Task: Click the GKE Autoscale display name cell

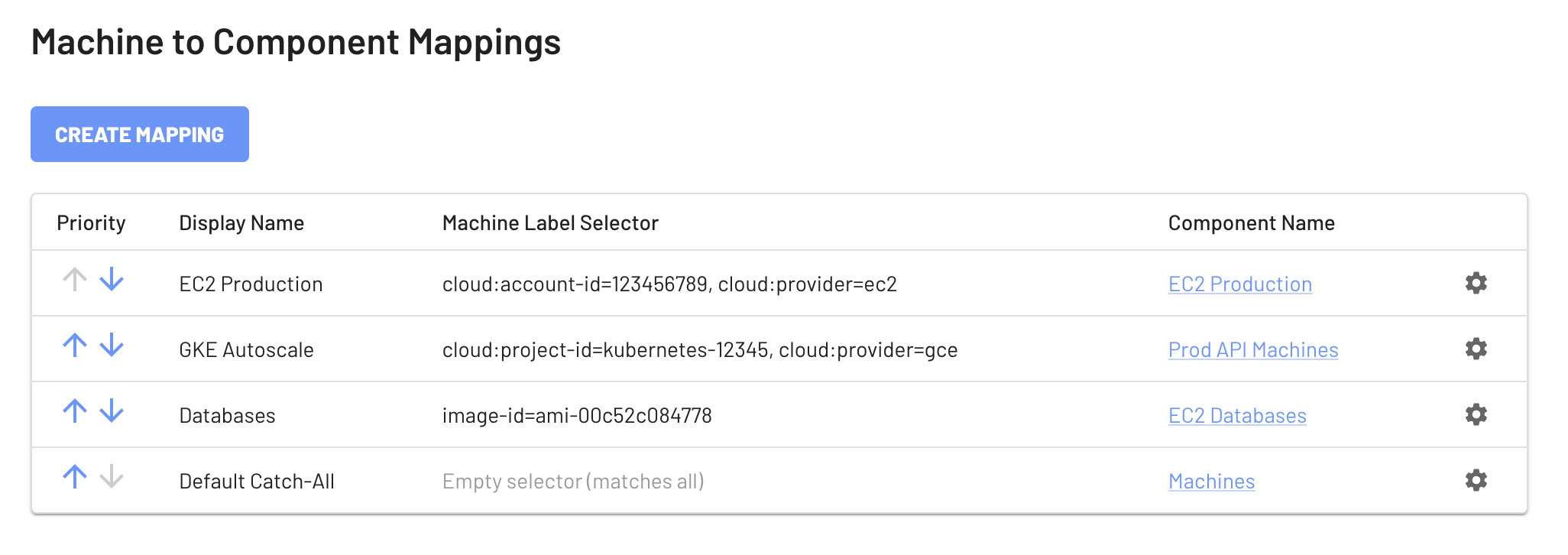Action: pos(246,350)
